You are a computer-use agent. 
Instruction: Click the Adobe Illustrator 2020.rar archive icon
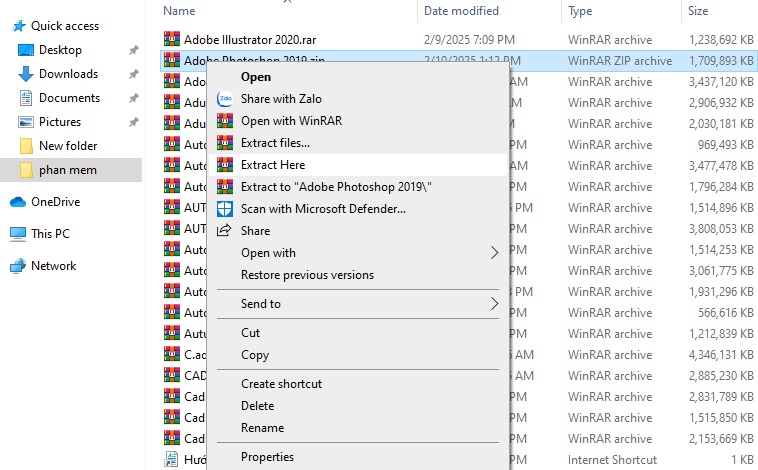[x=171, y=40]
